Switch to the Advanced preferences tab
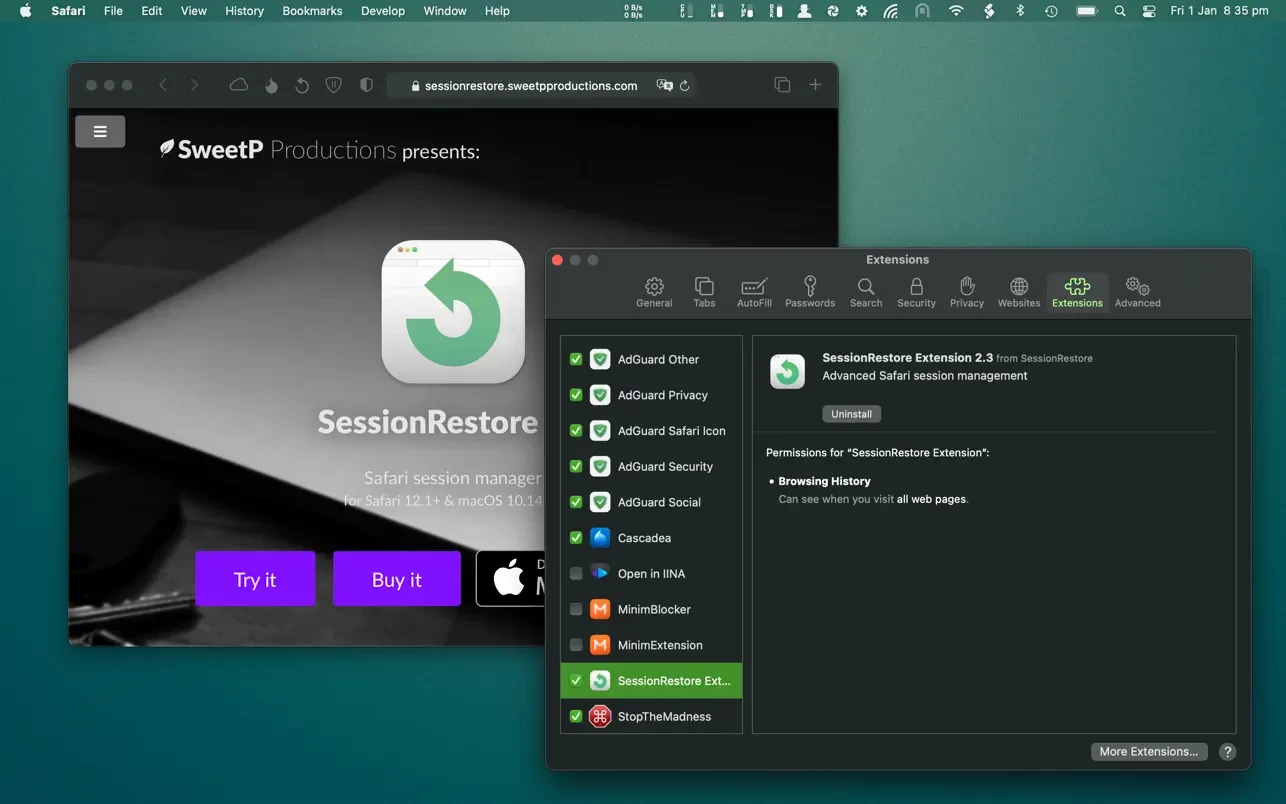 point(1137,292)
